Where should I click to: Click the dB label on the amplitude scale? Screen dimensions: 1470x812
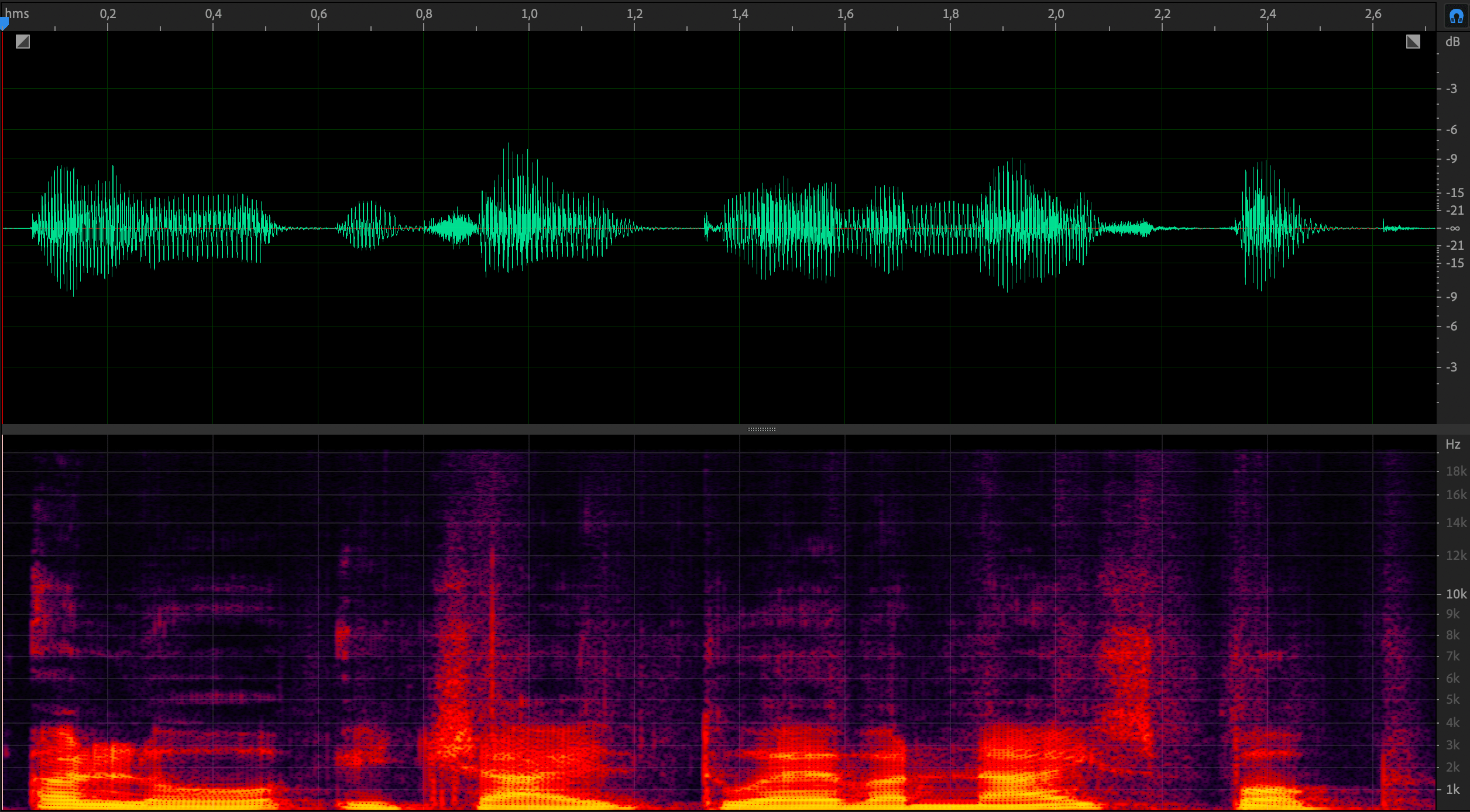(1452, 42)
